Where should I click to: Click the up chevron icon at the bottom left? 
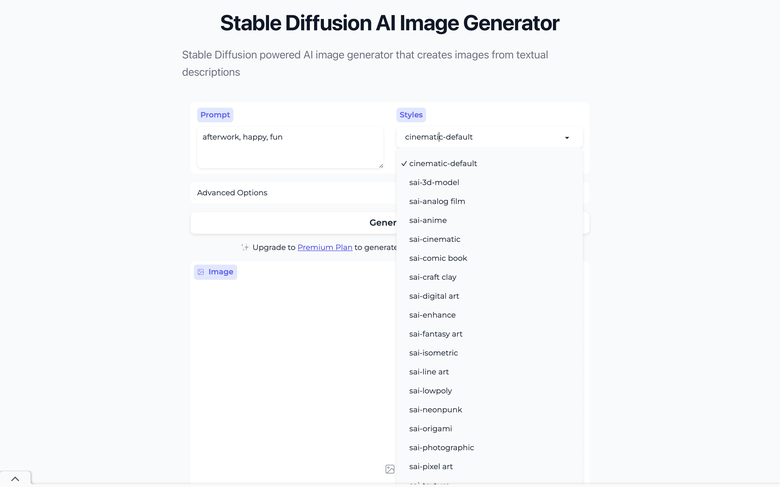pos(15,479)
